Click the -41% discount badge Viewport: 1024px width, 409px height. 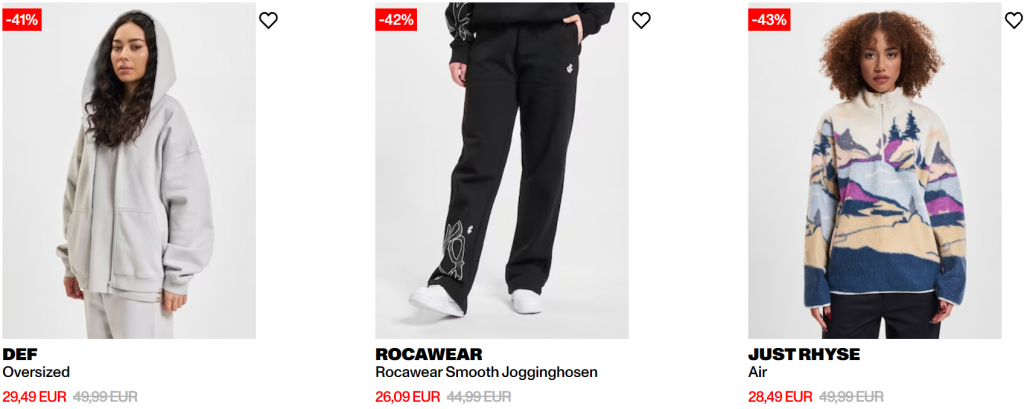22,20
